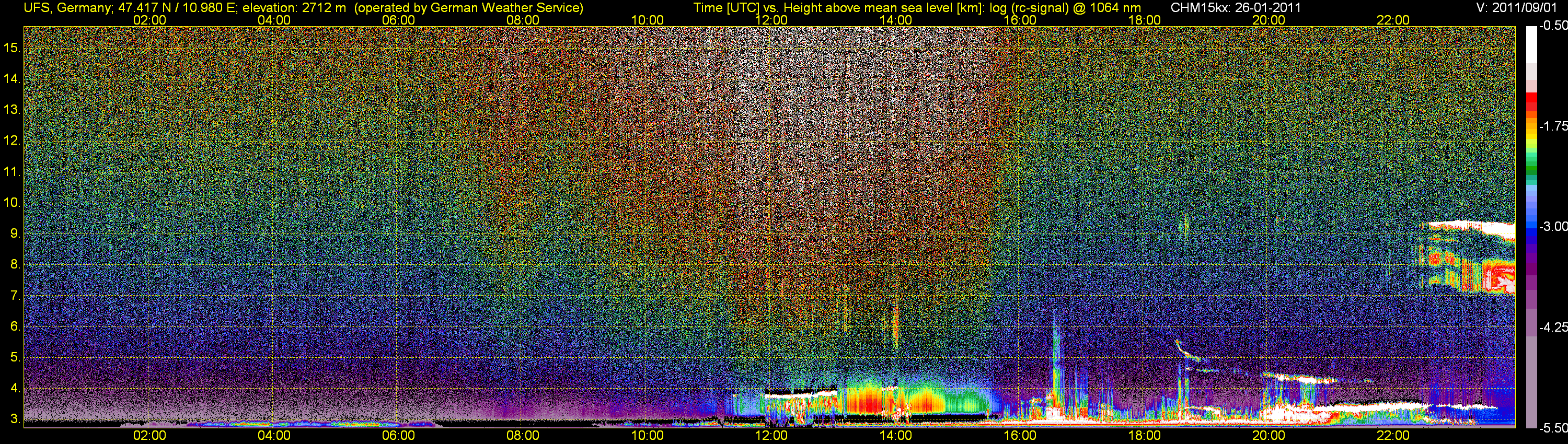Image resolution: width=1568 pixels, height=444 pixels.
Task: Click the -5.50 value on the color scale
Action: pyautogui.click(x=1553, y=428)
